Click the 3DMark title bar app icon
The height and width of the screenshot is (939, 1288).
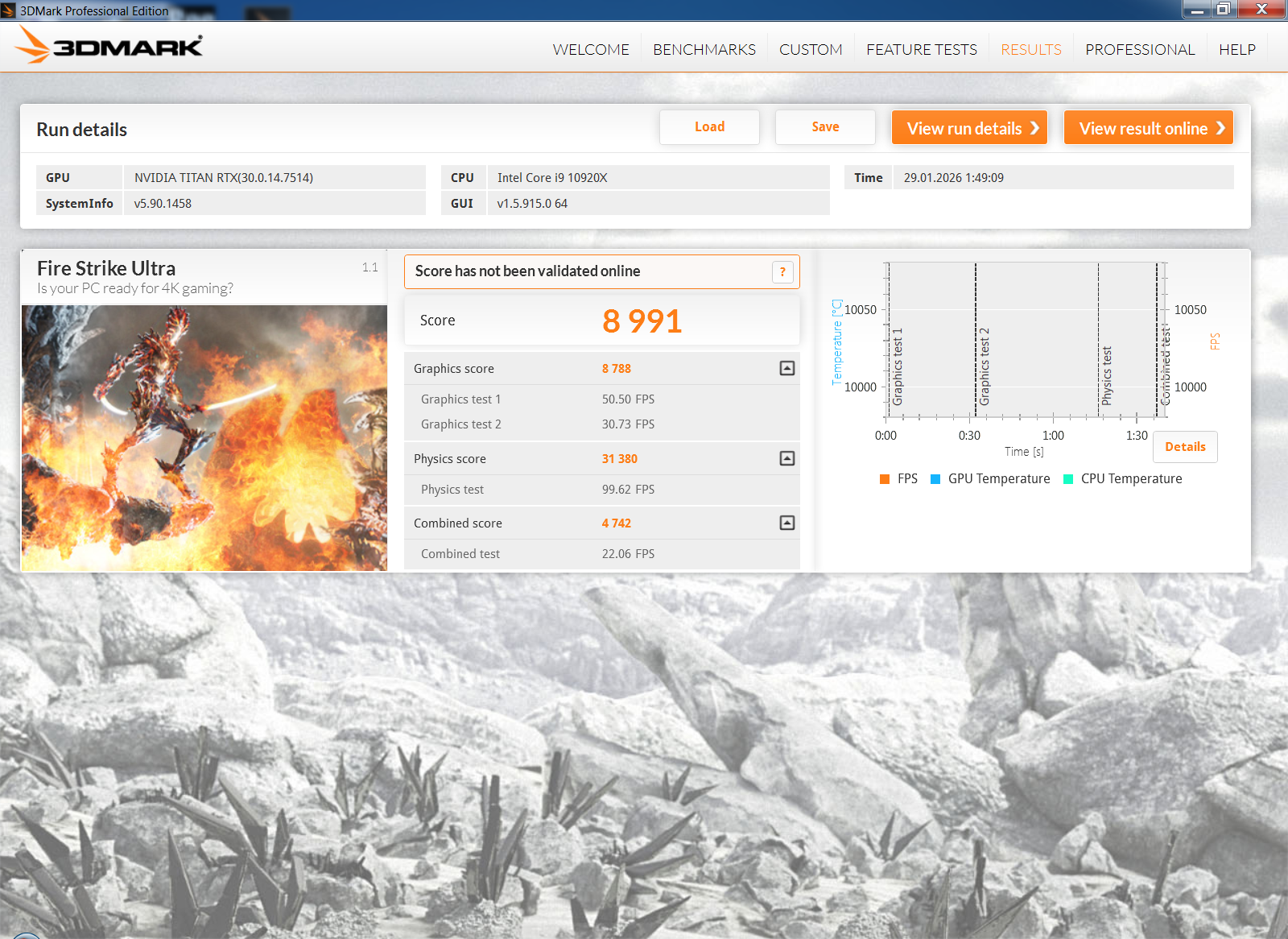pos(9,10)
